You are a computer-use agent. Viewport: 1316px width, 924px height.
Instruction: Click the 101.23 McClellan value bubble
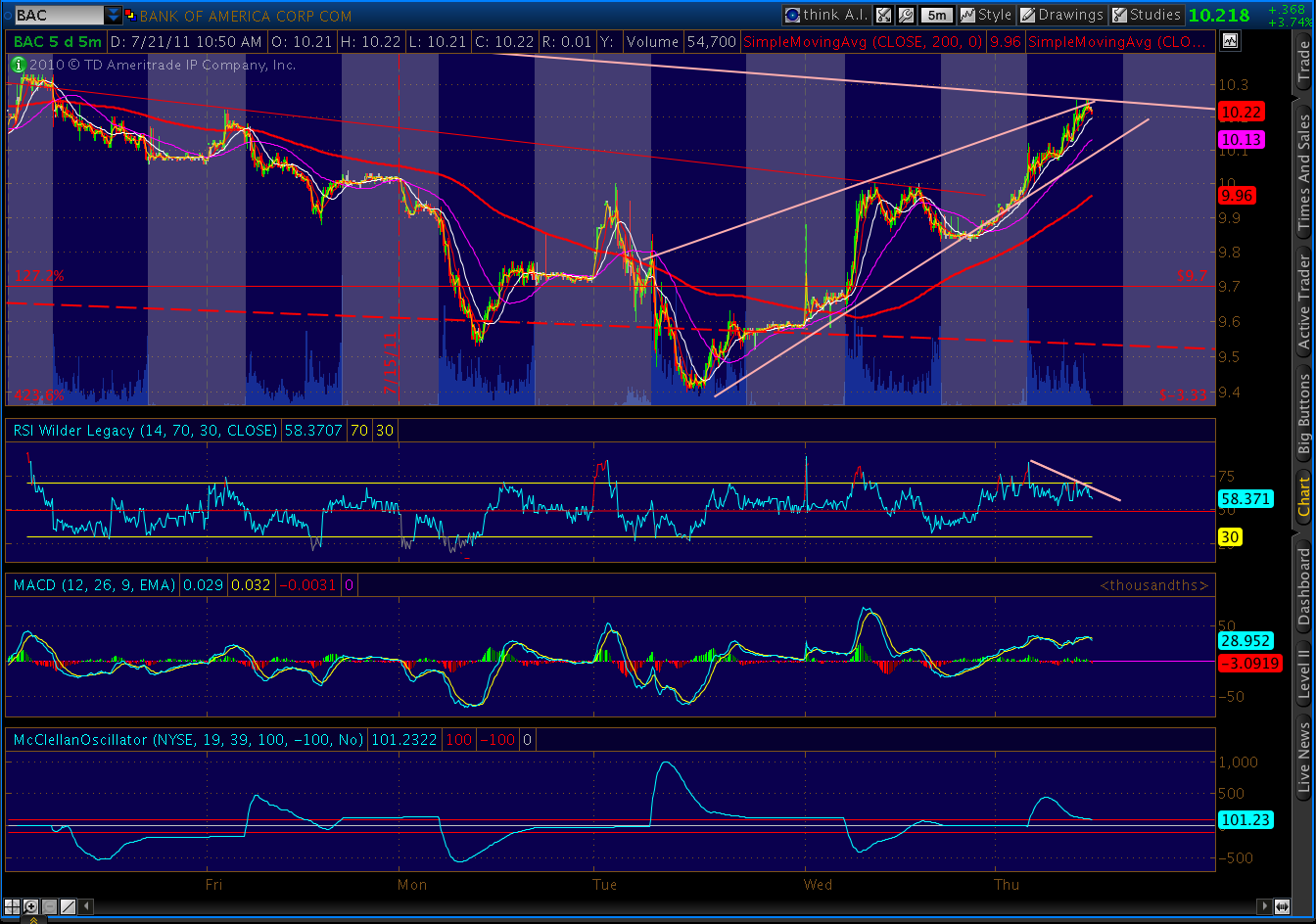pos(1244,820)
